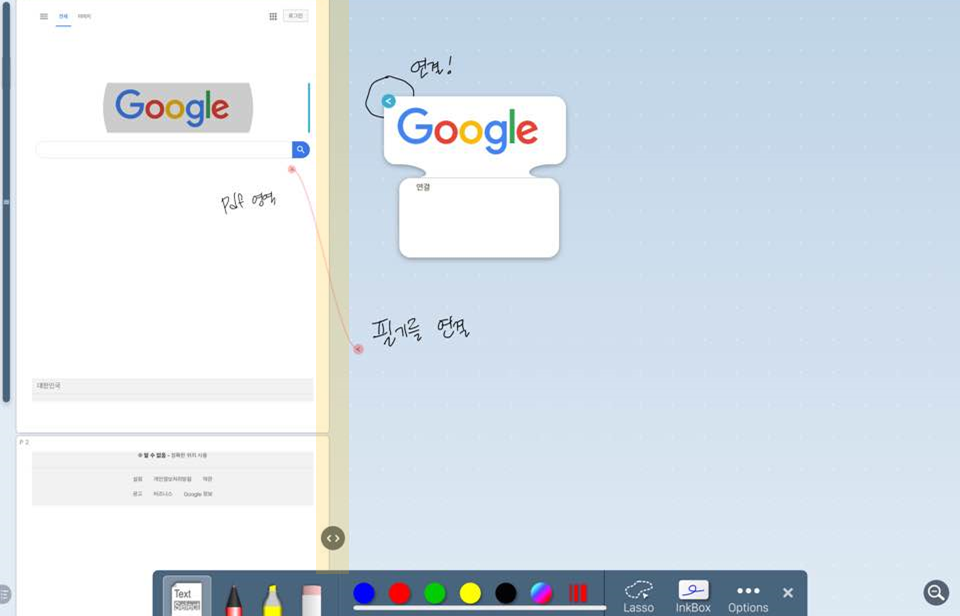Pick the blue color swatch
Screen dimensions: 960x616
click(x=364, y=593)
